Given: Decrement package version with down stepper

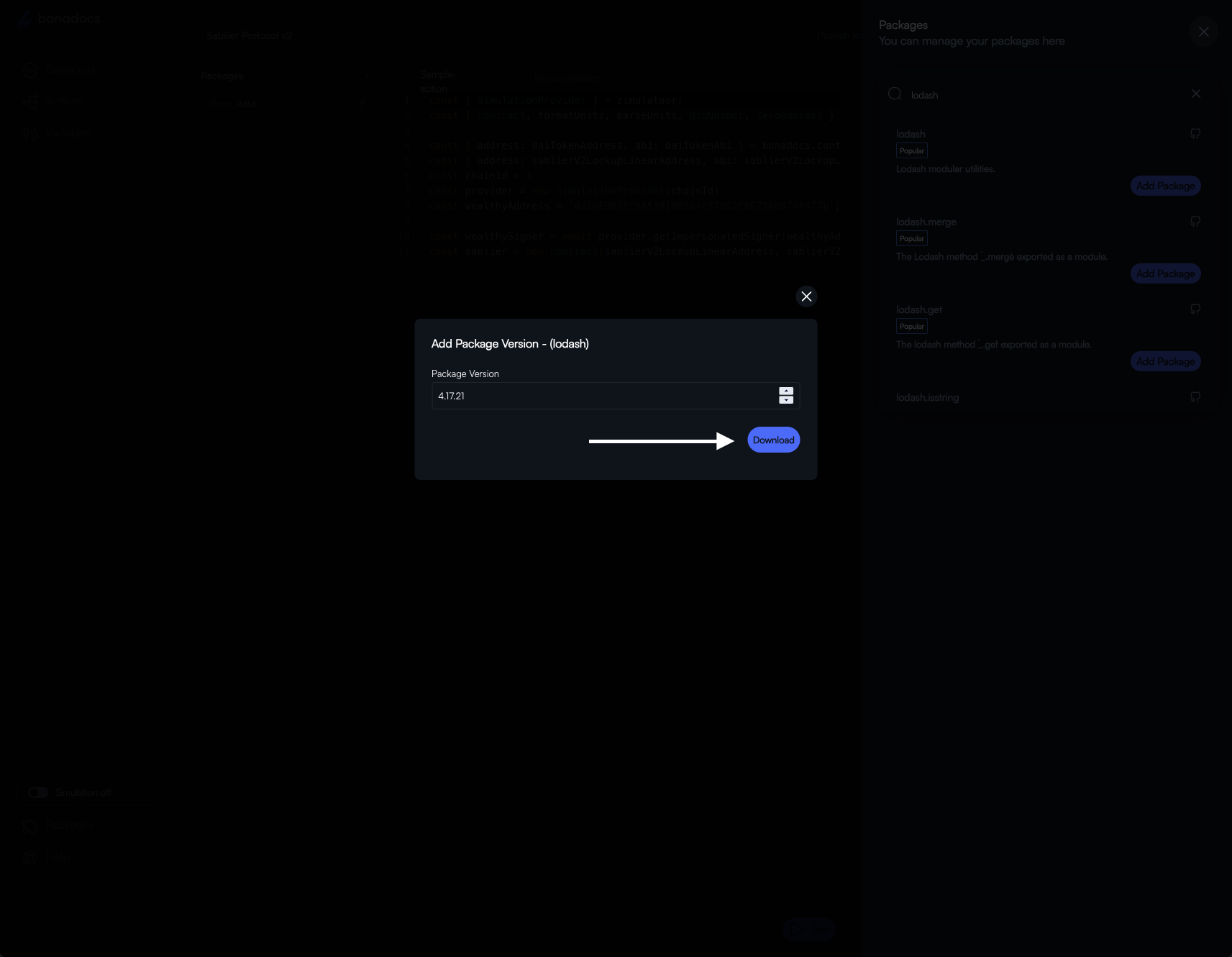Looking at the screenshot, I should click(x=786, y=400).
